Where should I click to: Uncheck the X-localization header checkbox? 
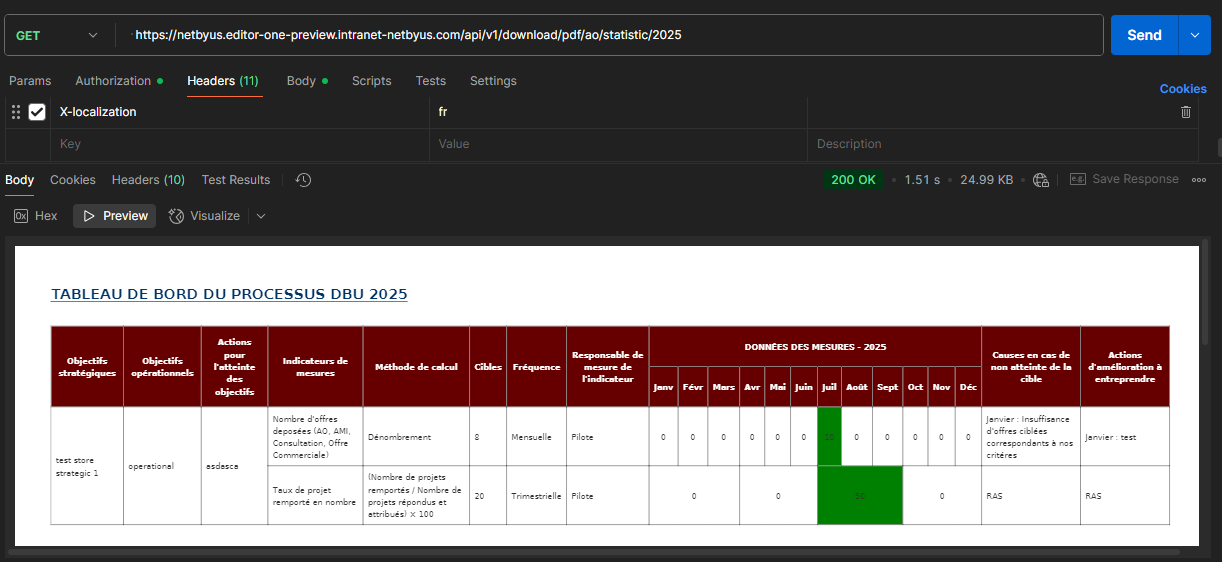[x=37, y=112]
